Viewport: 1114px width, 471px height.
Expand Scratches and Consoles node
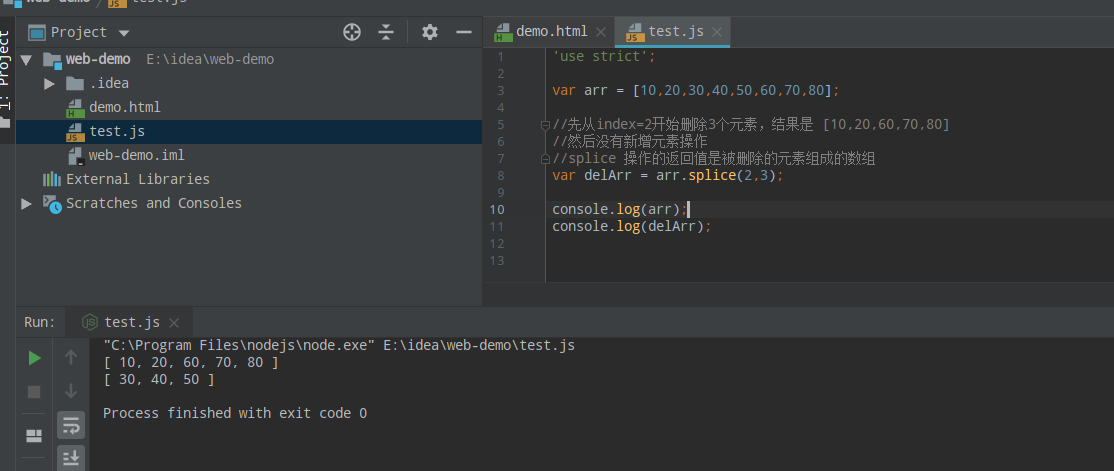(26, 203)
